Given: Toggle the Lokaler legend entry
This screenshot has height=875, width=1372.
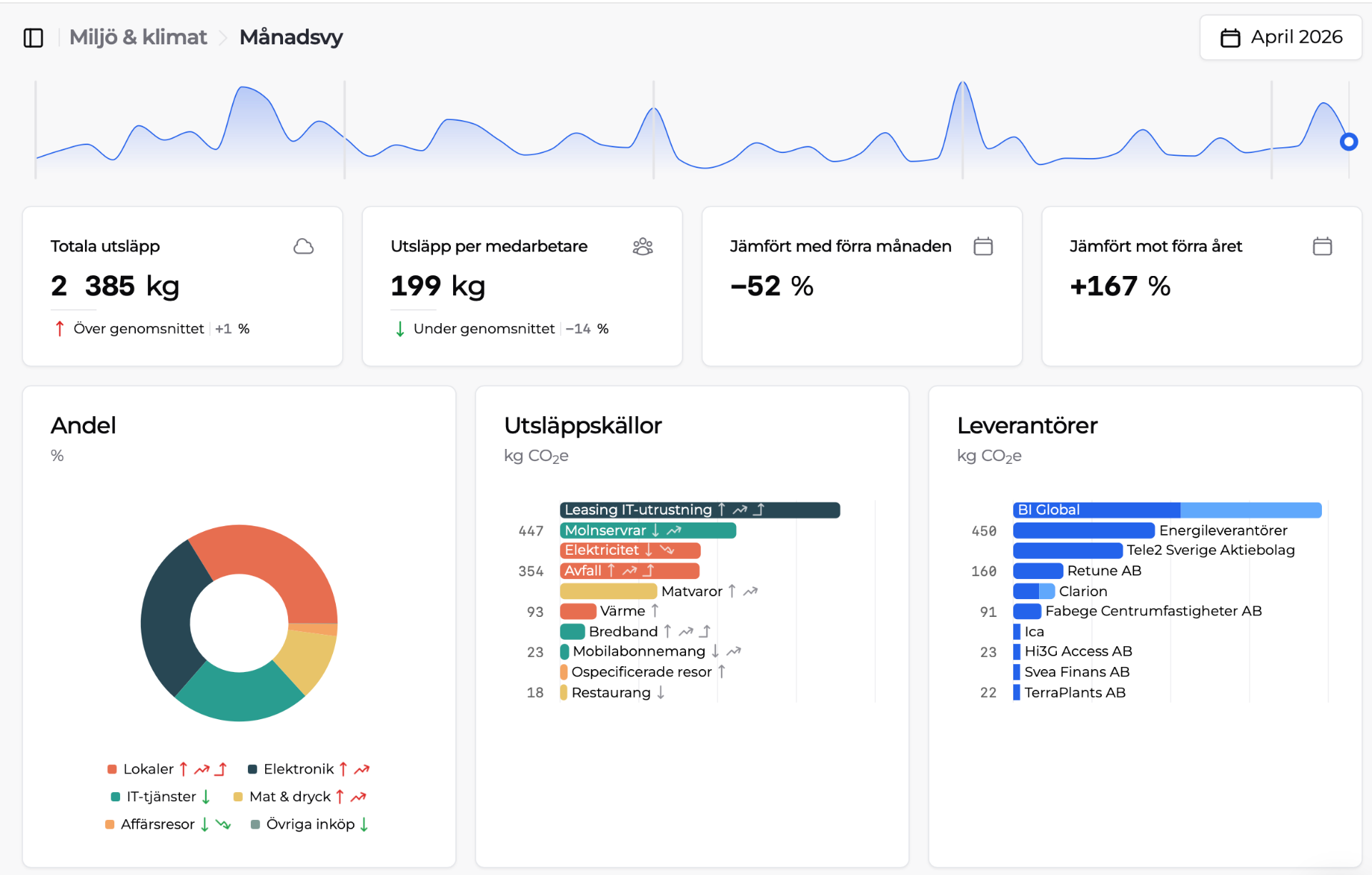Looking at the screenshot, I should 167,769.
